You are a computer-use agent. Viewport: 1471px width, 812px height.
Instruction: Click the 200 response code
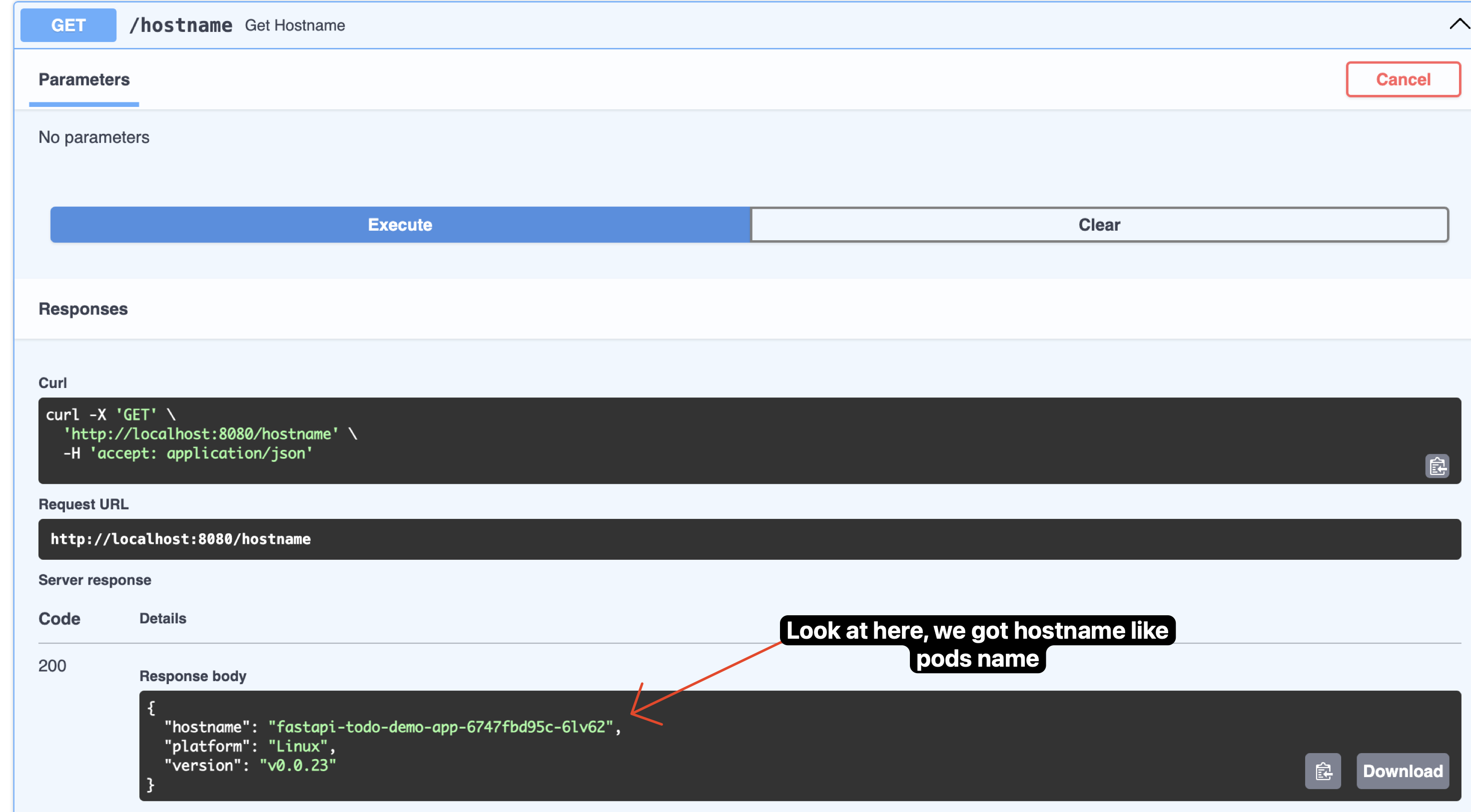pos(52,665)
